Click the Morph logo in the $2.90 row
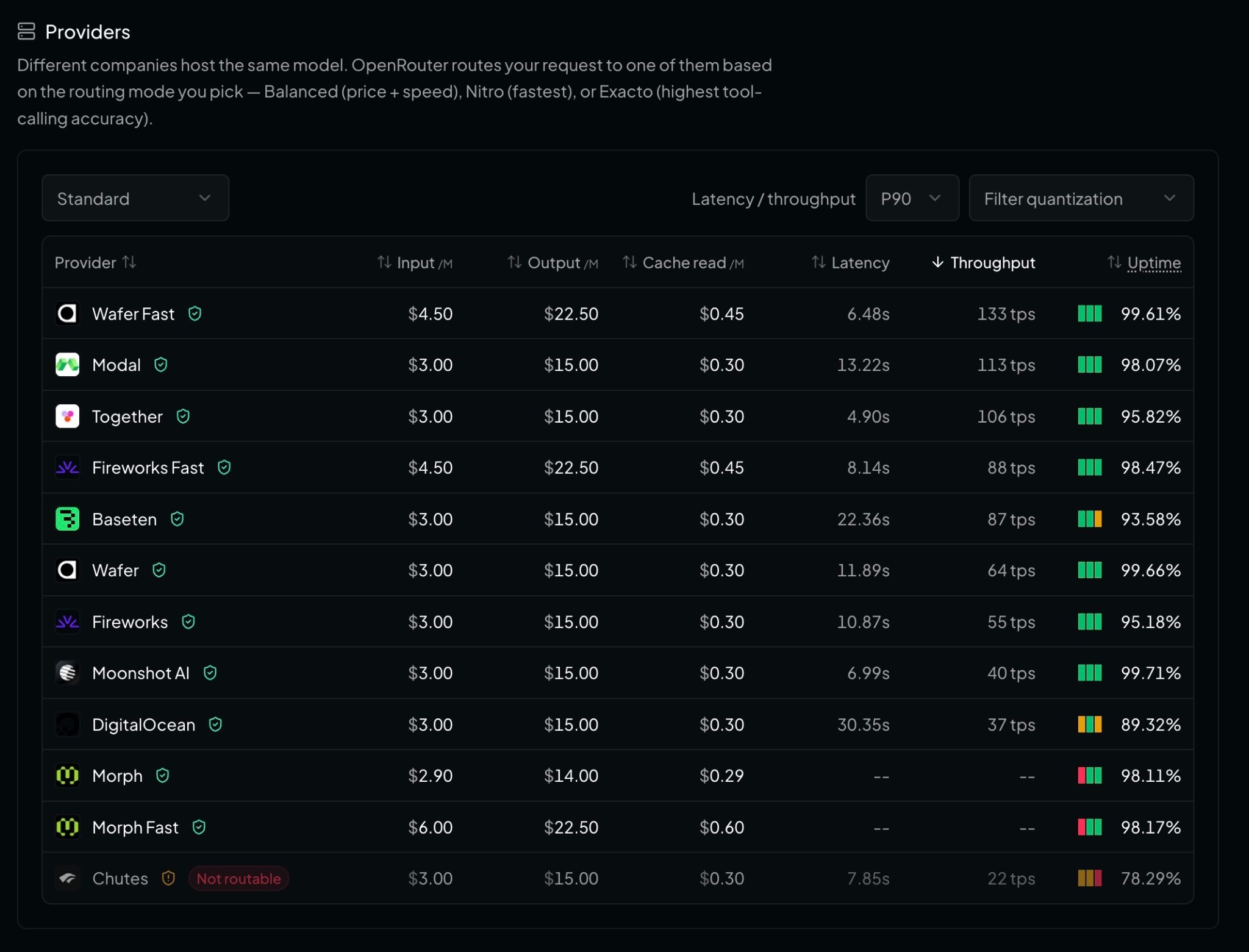 (67, 776)
